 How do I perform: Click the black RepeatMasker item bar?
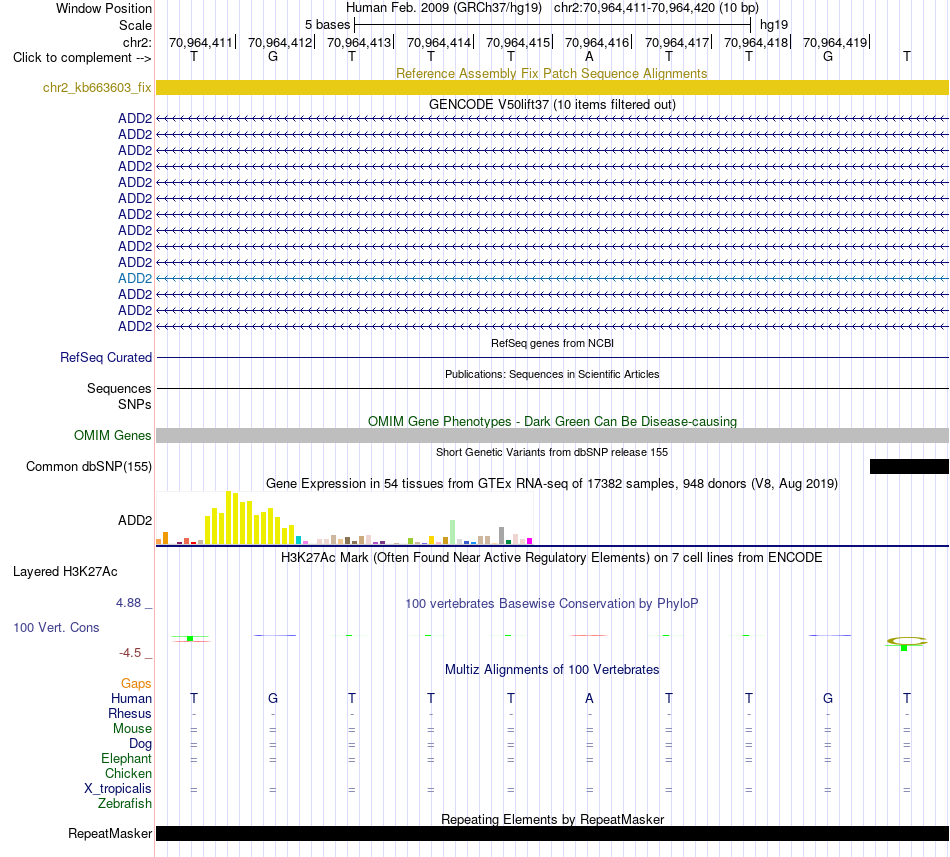pos(552,833)
